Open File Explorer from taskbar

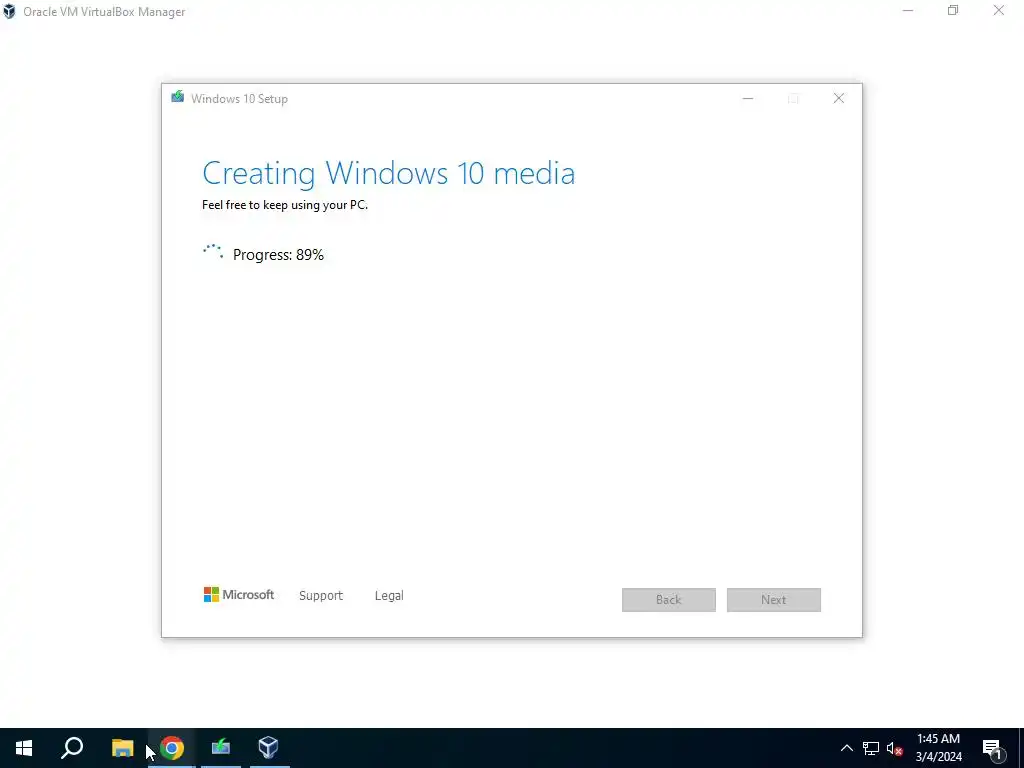pyautogui.click(x=122, y=748)
